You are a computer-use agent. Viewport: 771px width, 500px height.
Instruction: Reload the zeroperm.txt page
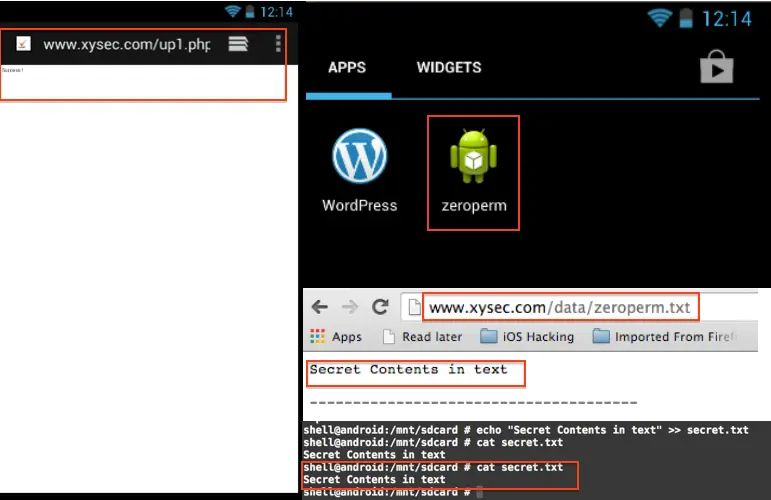point(380,307)
